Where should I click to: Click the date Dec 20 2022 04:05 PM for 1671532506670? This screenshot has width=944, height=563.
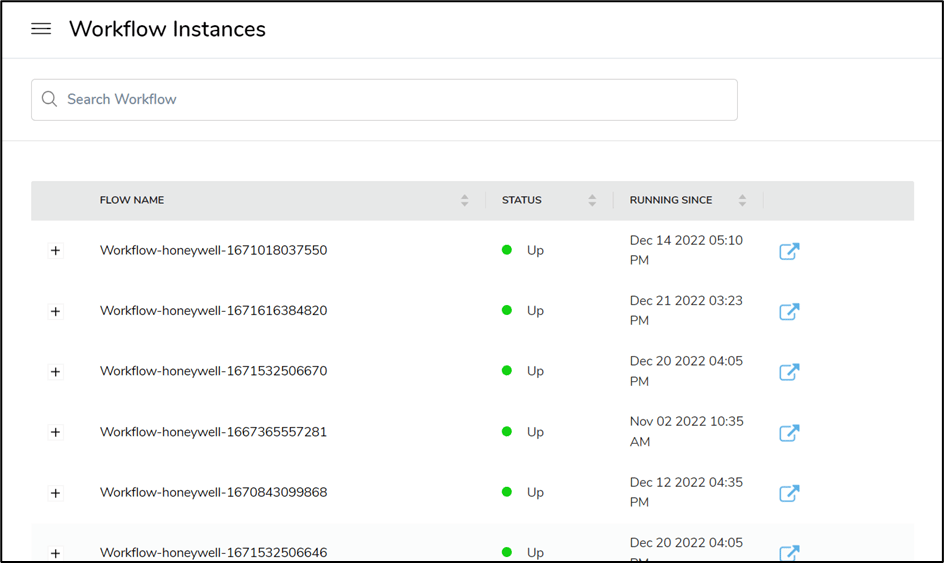tap(686, 371)
